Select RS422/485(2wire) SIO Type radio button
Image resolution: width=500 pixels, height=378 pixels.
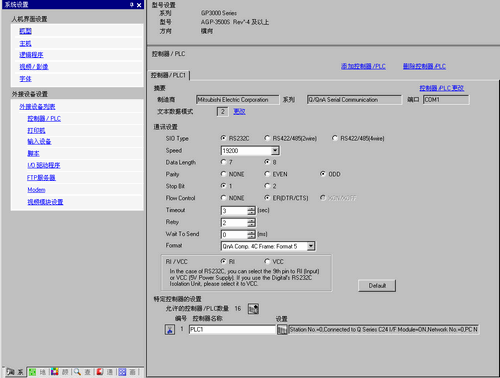click(x=267, y=138)
